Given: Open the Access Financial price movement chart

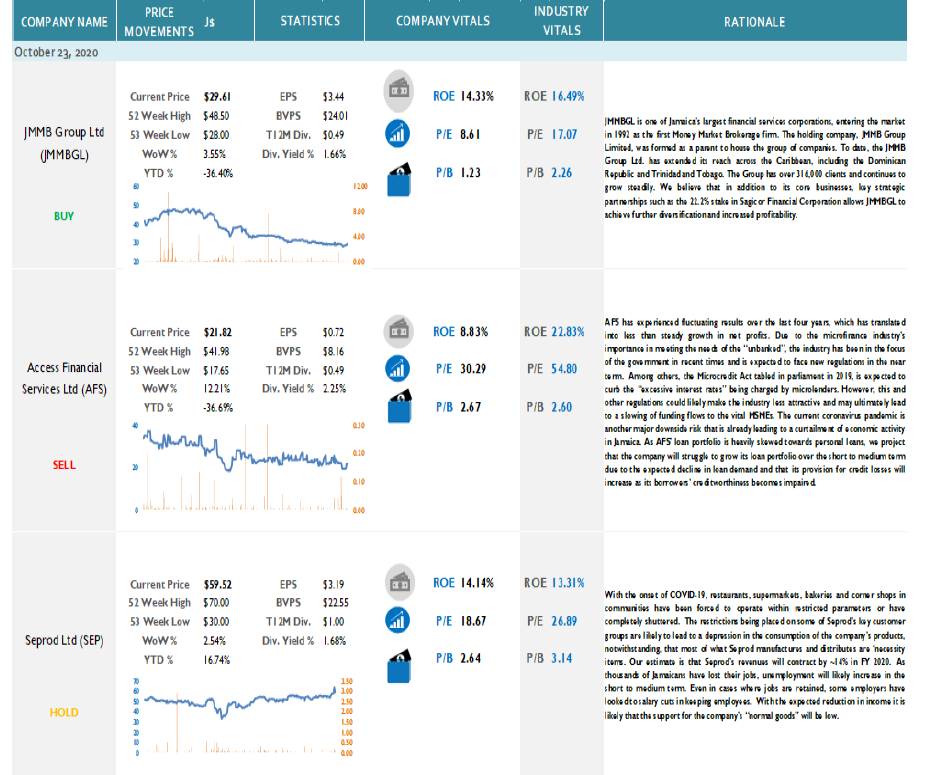Looking at the screenshot, I should [x=249, y=467].
